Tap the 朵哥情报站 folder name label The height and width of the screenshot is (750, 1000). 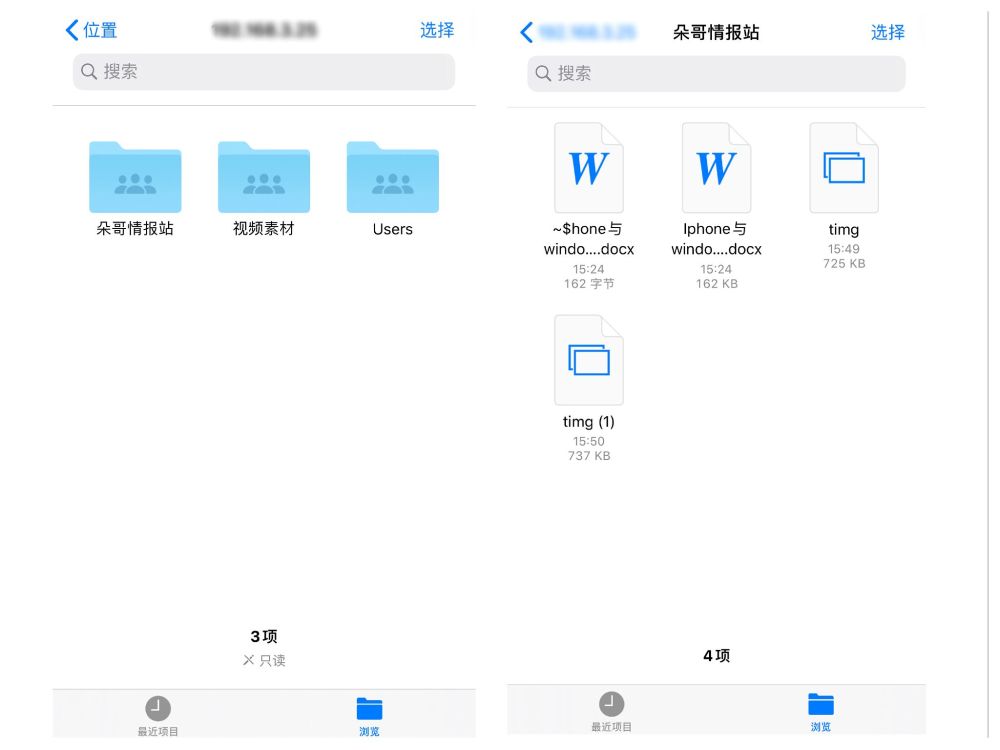135,229
